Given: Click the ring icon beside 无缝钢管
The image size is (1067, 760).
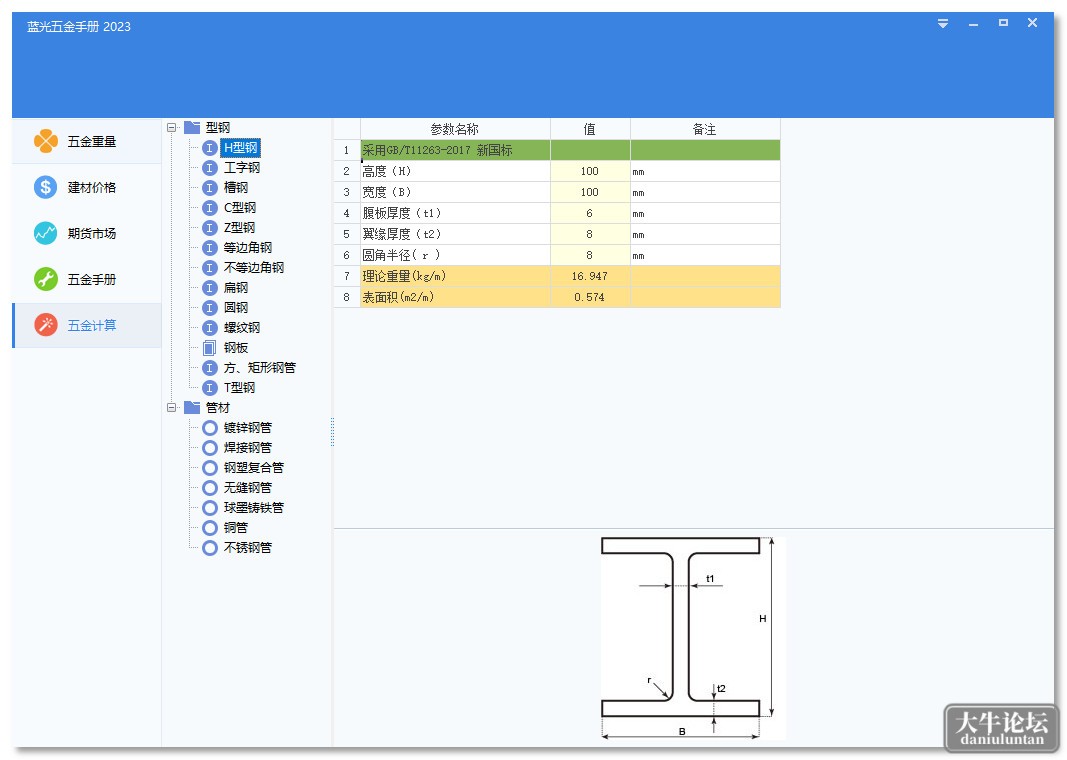Looking at the screenshot, I should point(210,488).
